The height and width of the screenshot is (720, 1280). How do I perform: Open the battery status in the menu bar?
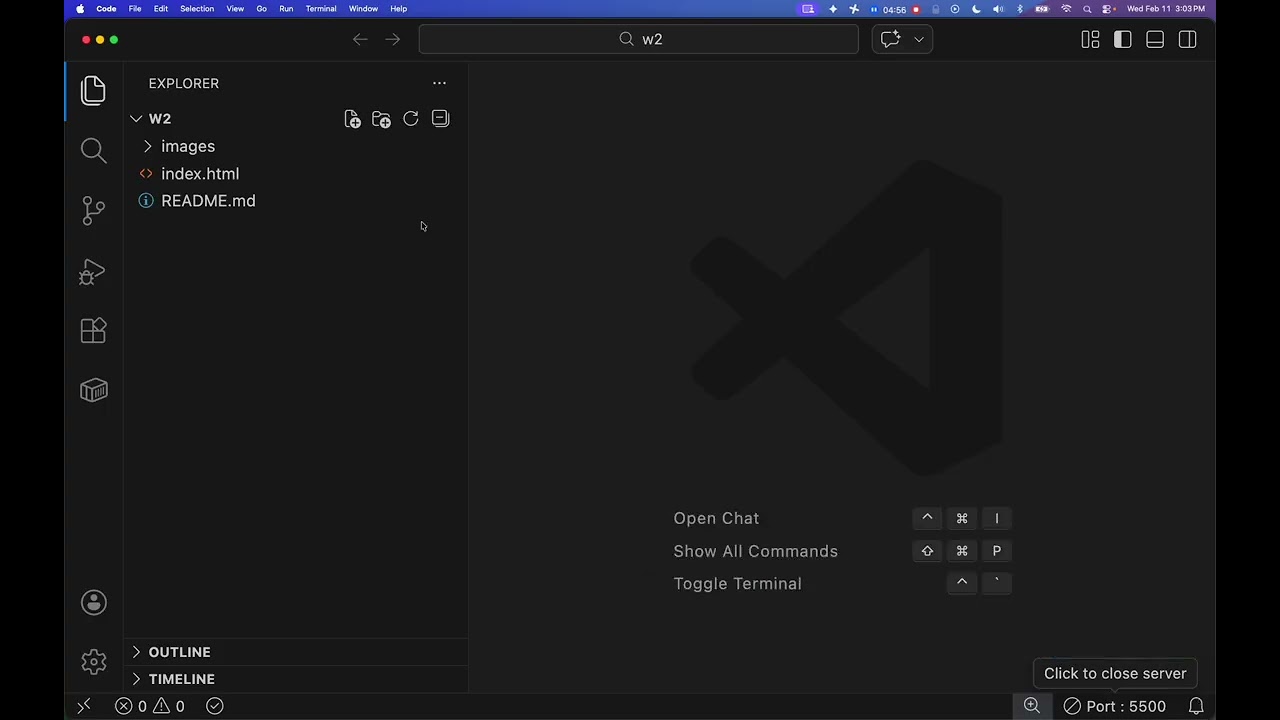tap(1042, 9)
